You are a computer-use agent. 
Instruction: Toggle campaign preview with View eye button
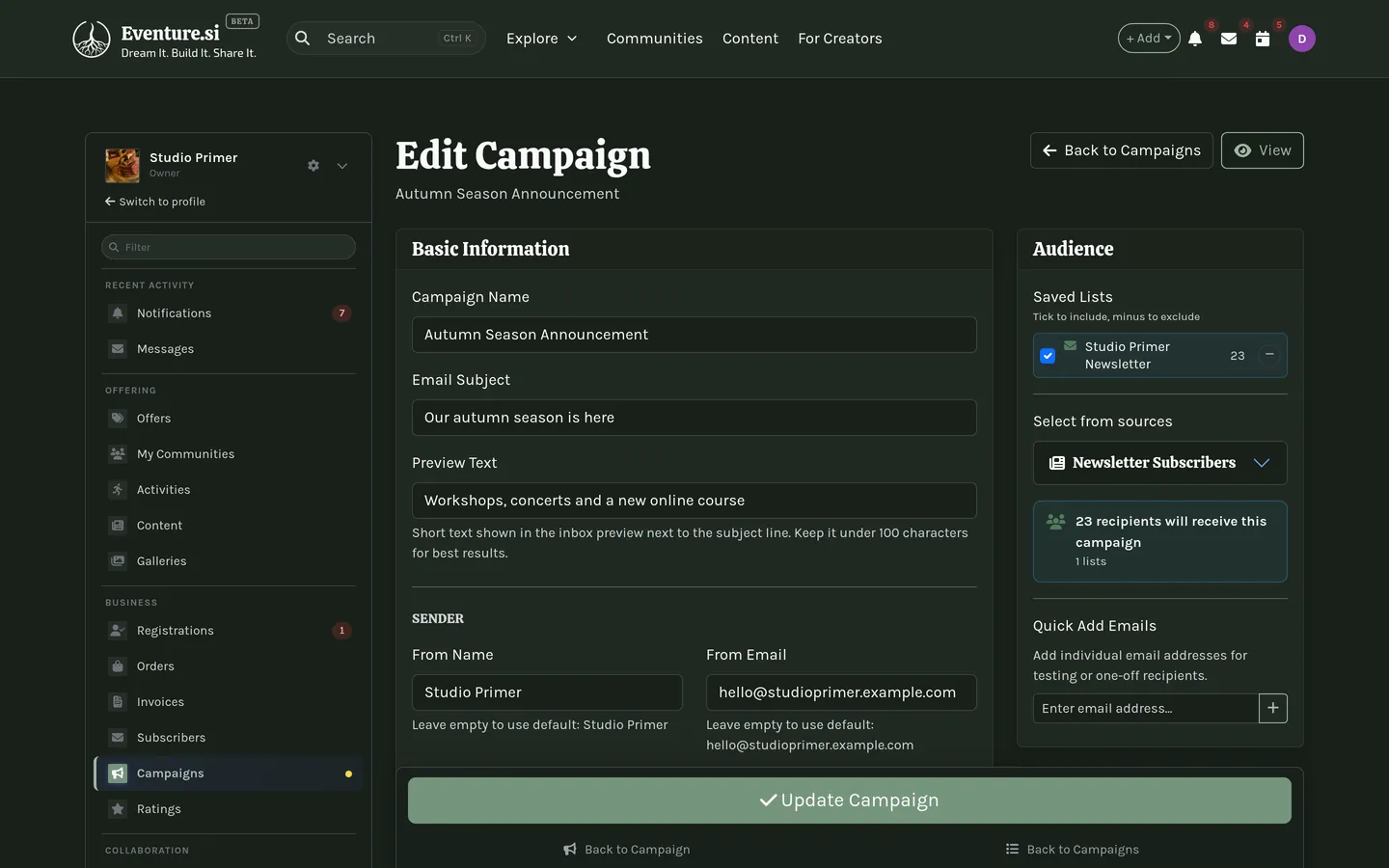tap(1263, 150)
